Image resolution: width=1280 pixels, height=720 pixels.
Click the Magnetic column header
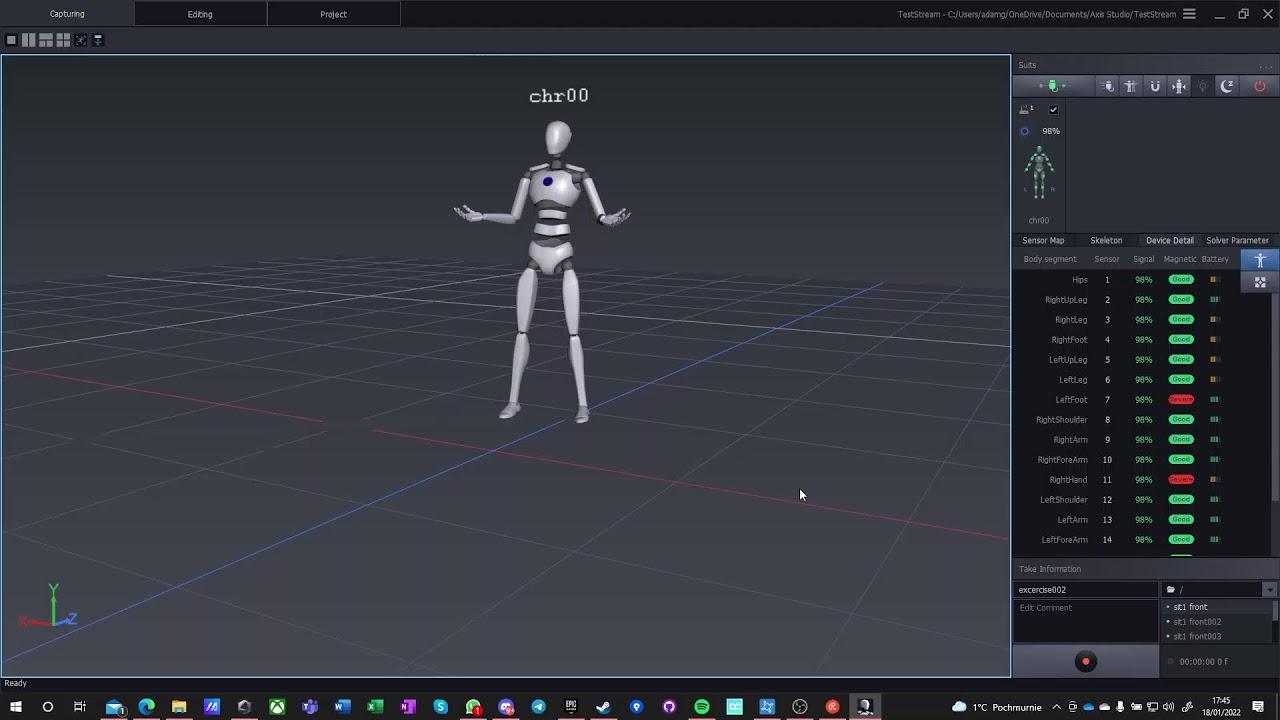point(1180,260)
